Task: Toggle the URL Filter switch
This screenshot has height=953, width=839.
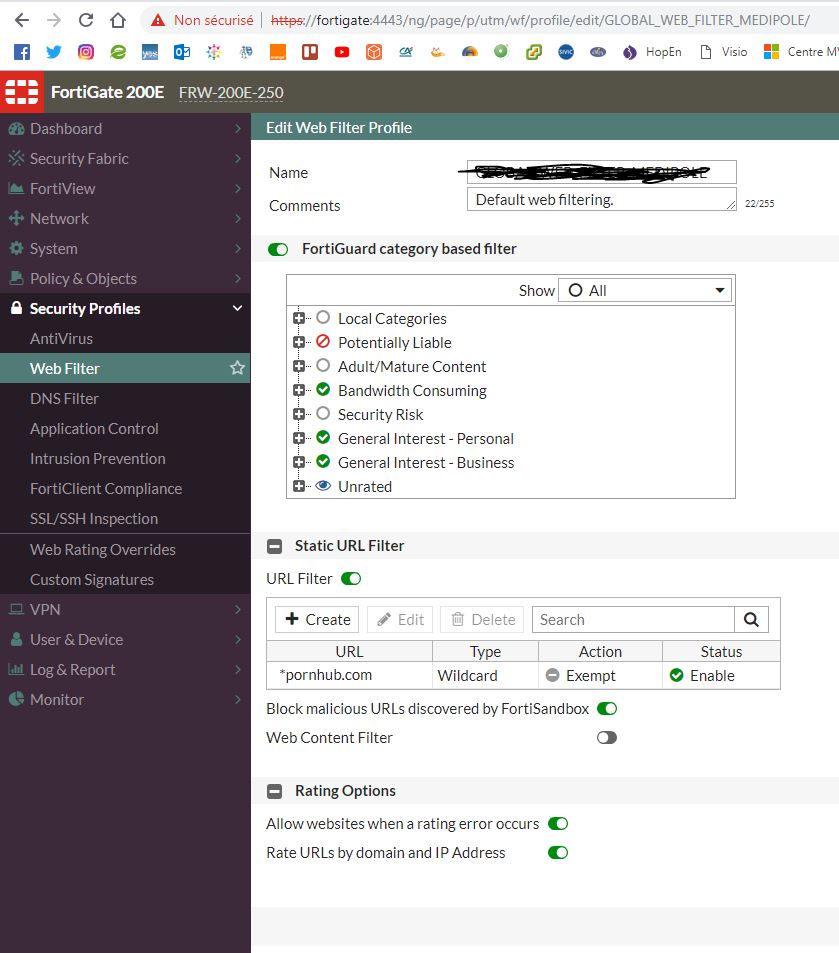Action: pyautogui.click(x=351, y=579)
